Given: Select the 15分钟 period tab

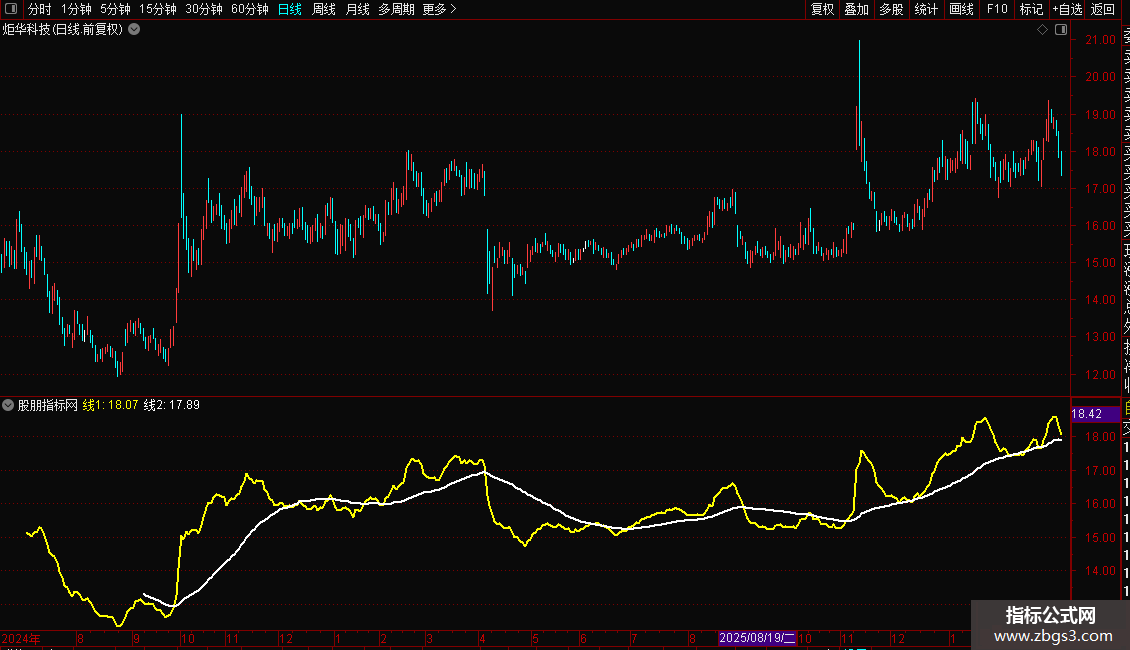Looking at the screenshot, I should tap(158, 9).
